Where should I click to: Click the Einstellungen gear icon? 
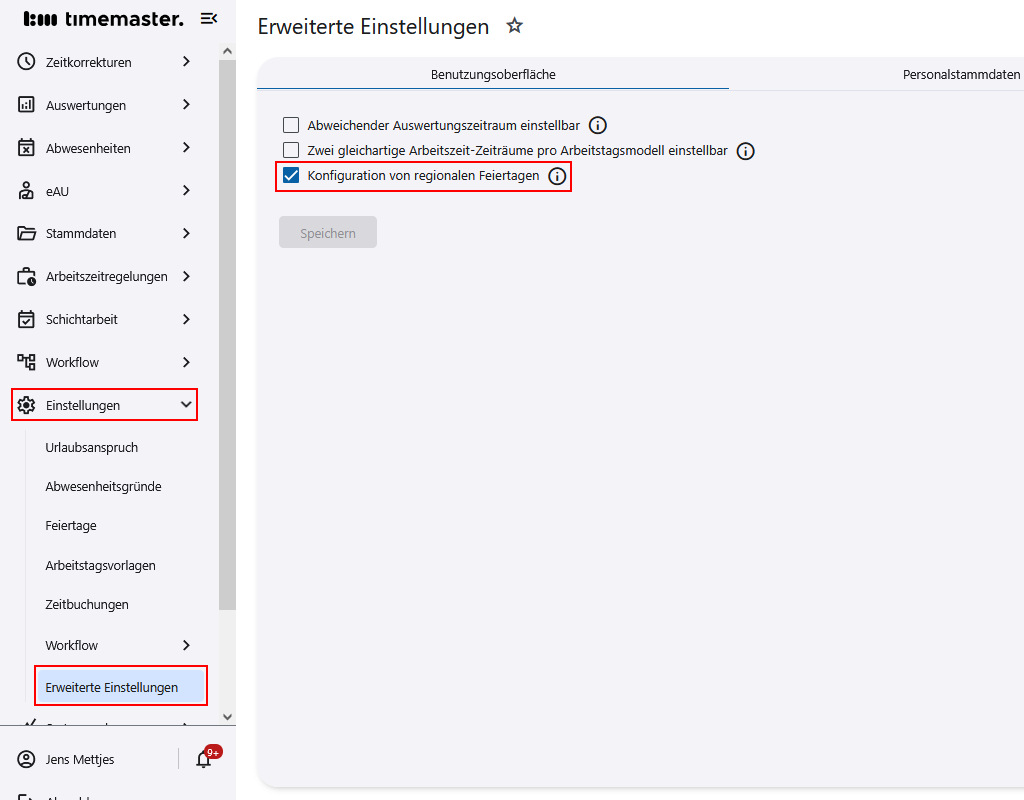pos(27,405)
